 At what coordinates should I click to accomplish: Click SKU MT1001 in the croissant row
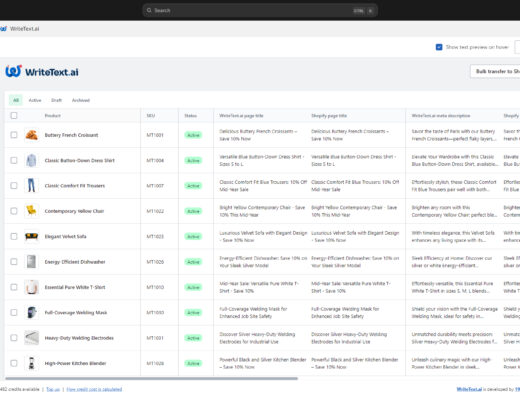155,135
